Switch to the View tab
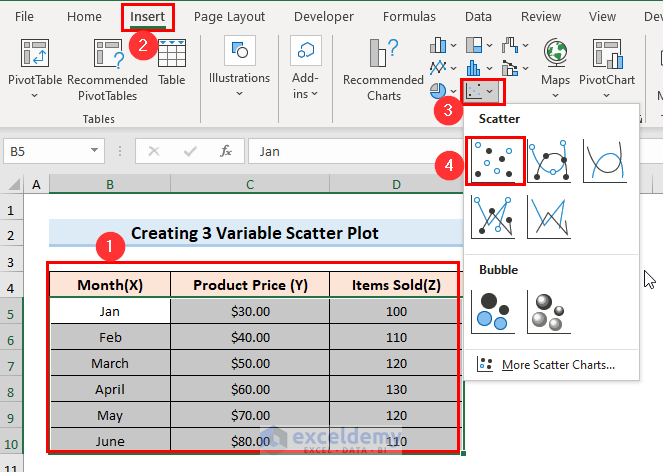Viewport: 663px width, 472px height. coord(602,16)
